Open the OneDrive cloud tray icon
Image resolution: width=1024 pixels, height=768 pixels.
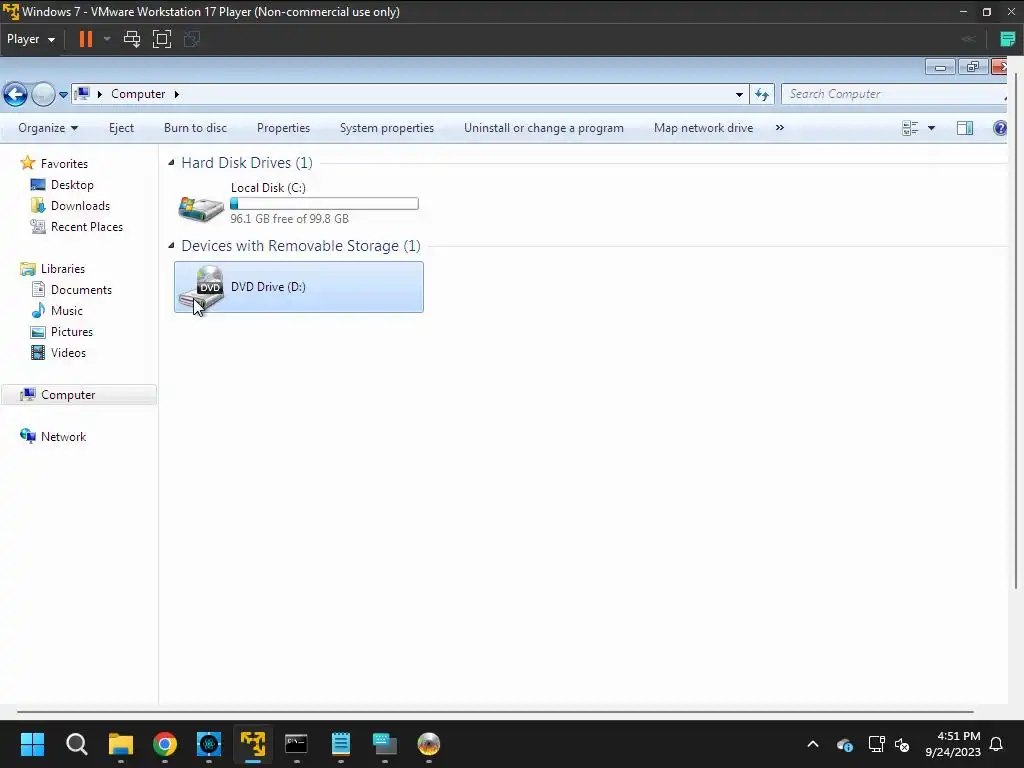pos(844,744)
